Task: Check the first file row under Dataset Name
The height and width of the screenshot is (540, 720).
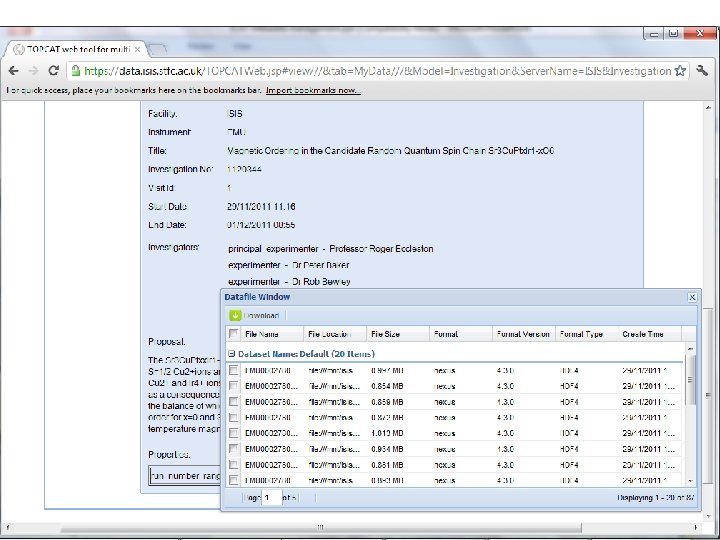Action: [x=233, y=370]
